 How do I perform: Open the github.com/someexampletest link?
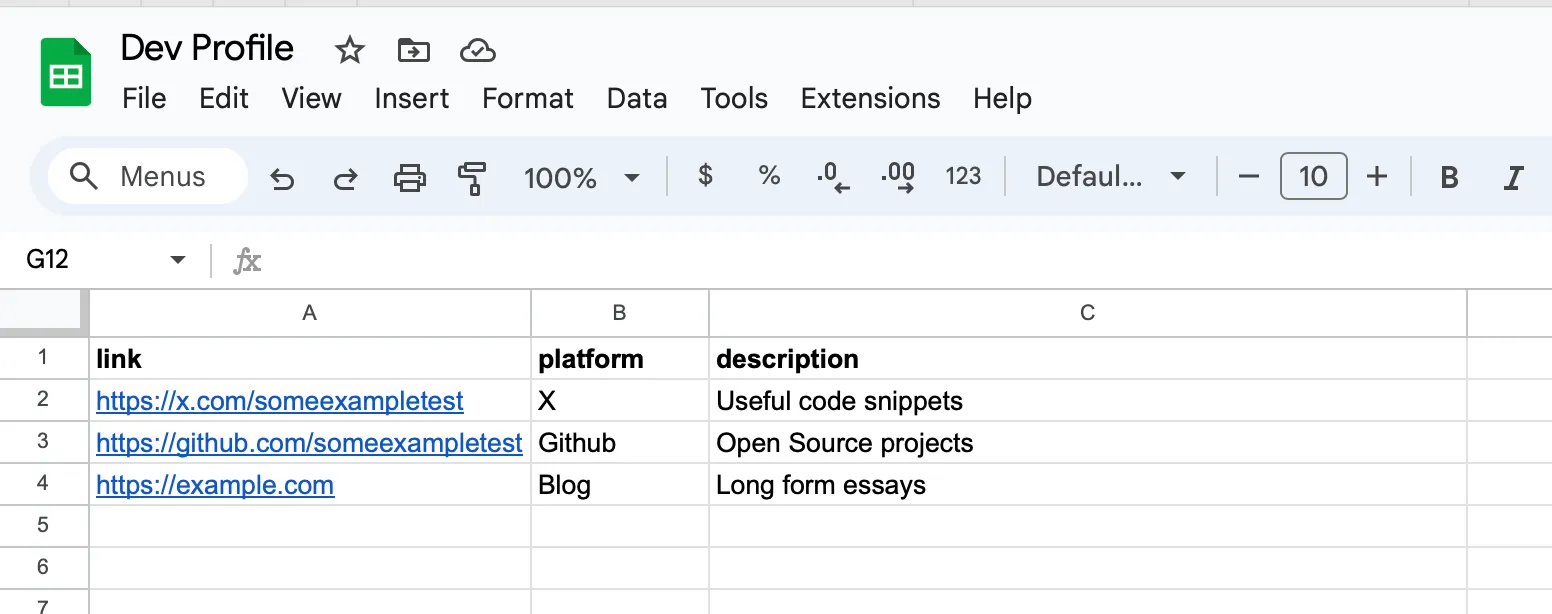[x=309, y=443]
